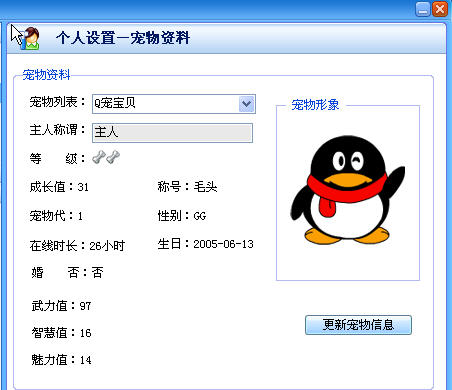
Task: Click the 宠物列表 label
Action: 57,102
